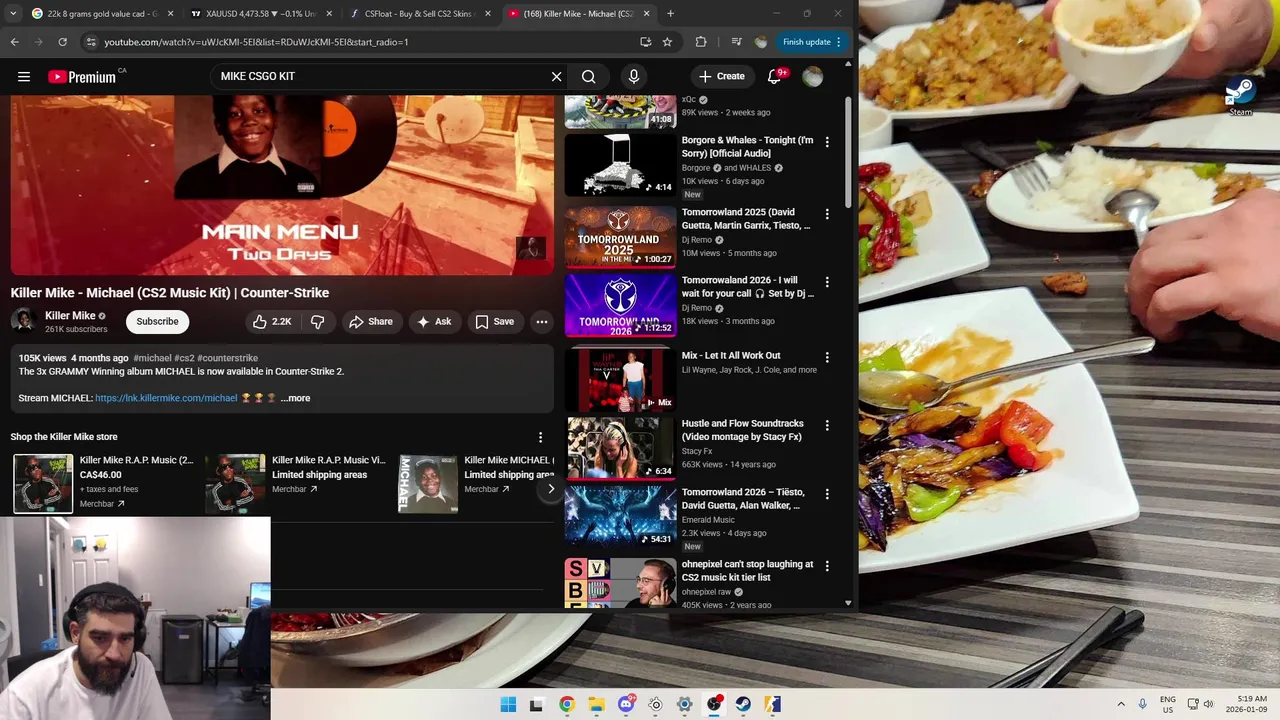Show hidden system tray icons
This screenshot has width=1280, height=720.
[x=1121, y=704]
